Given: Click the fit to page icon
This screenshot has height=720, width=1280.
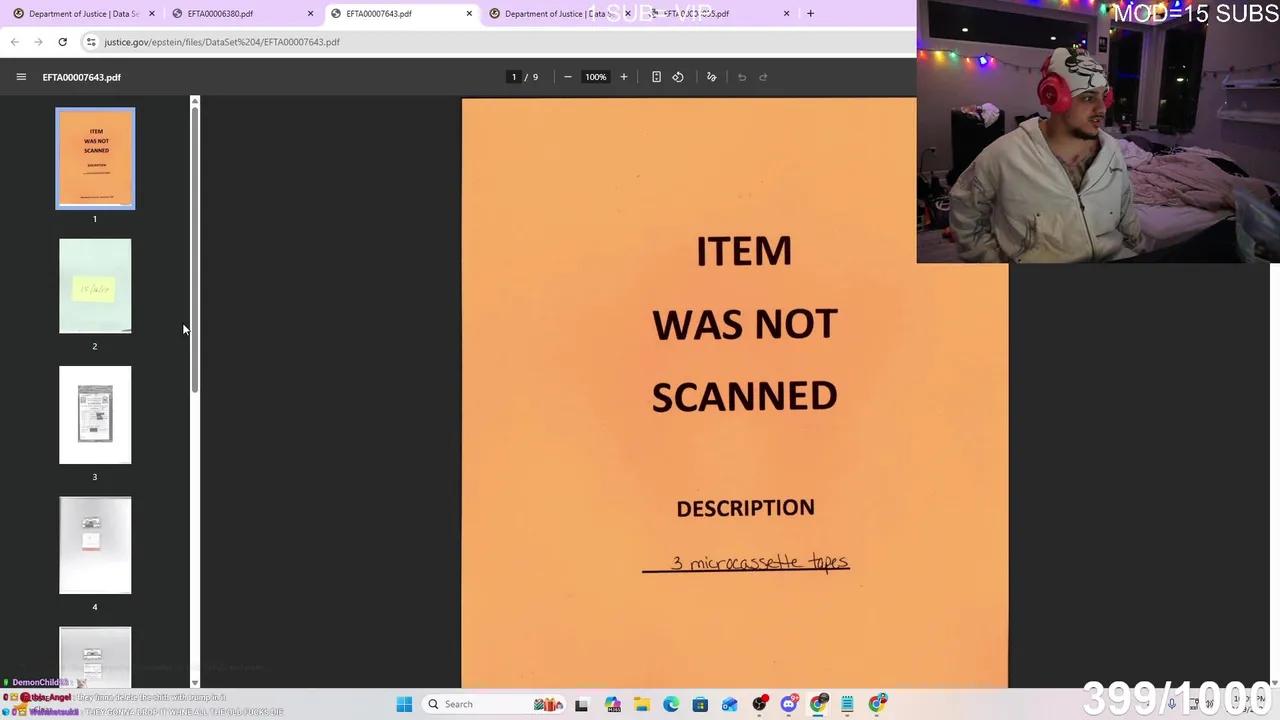Looking at the screenshot, I should (656, 77).
